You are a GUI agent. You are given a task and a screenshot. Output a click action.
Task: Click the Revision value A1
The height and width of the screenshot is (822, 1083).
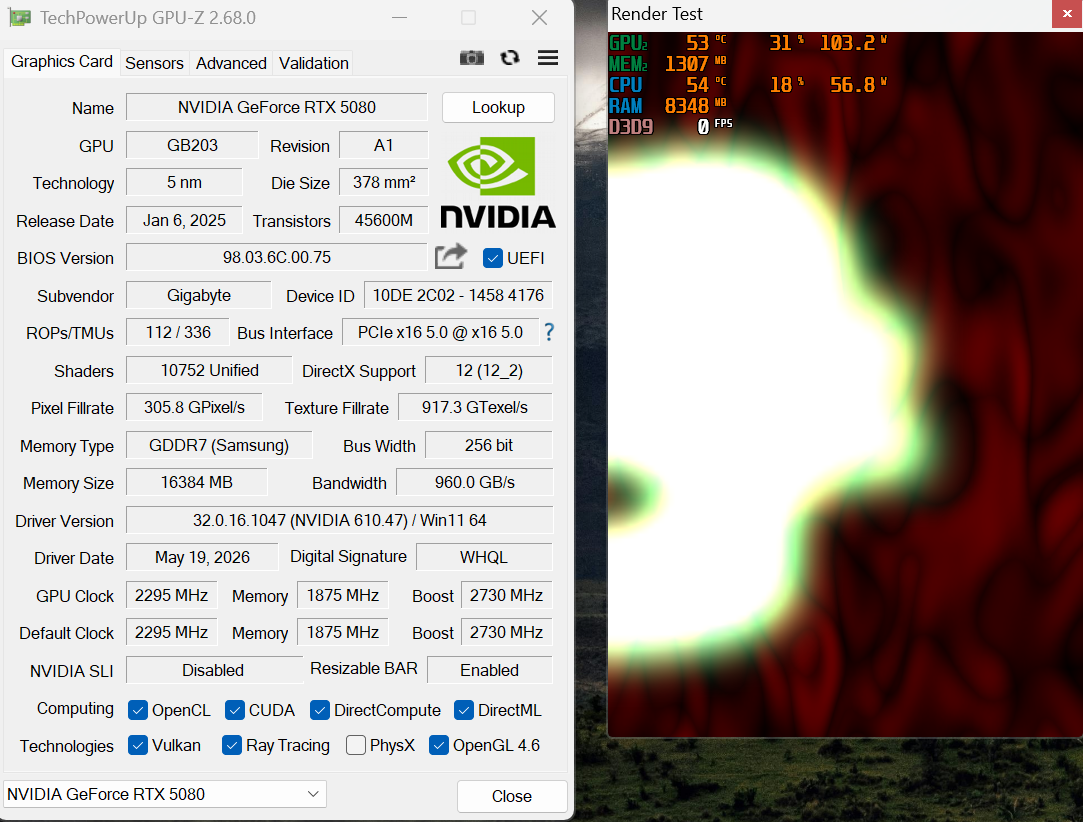383,145
